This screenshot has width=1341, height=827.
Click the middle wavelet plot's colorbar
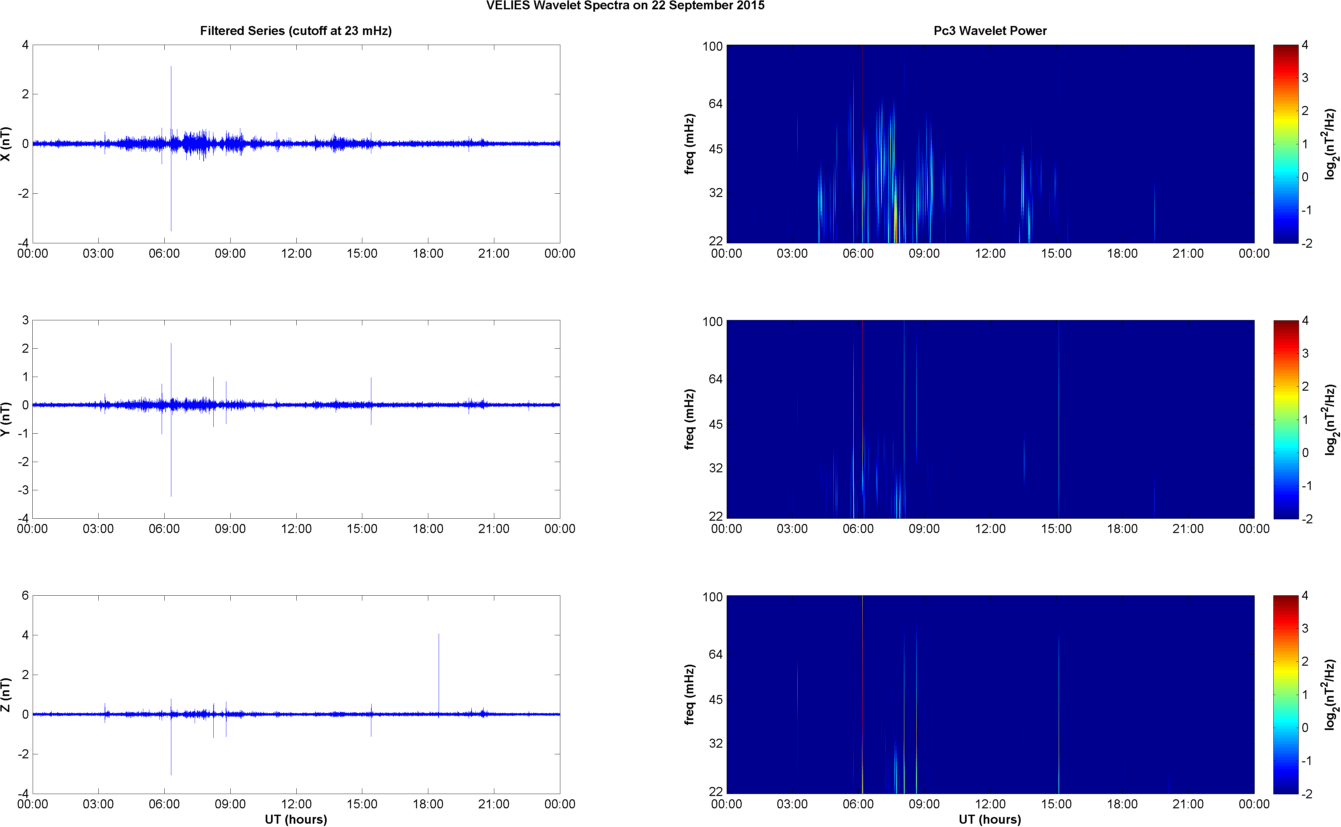pyautogui.click(x=1285, y=419)
